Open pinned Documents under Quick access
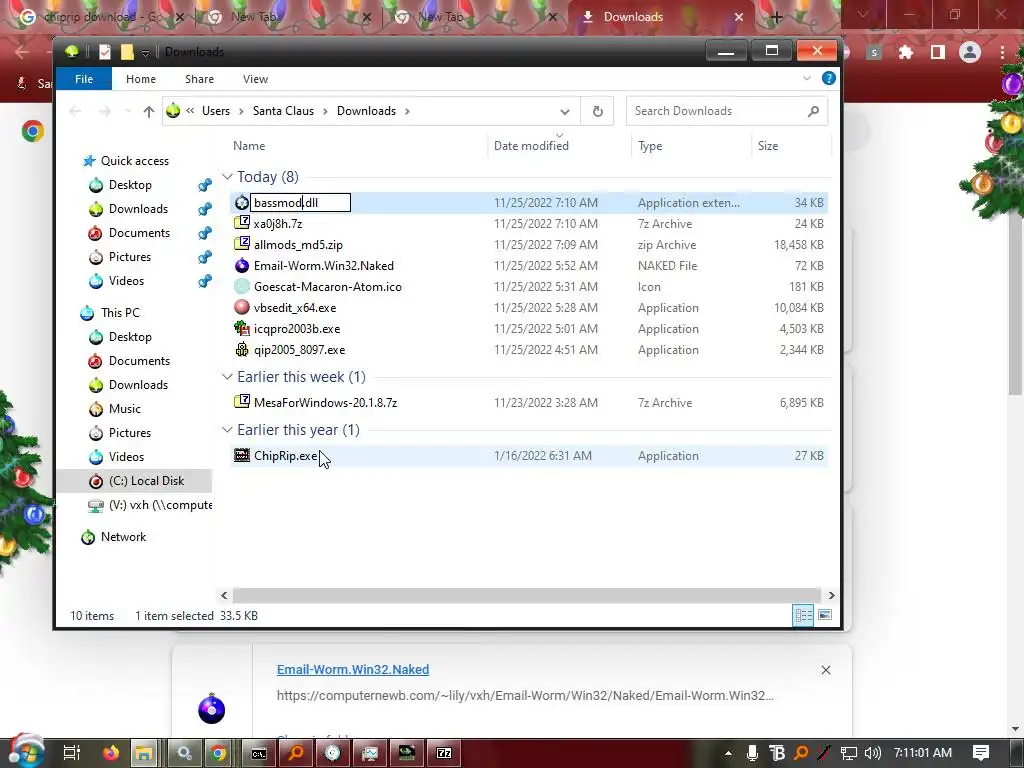 tap(139, 232)
